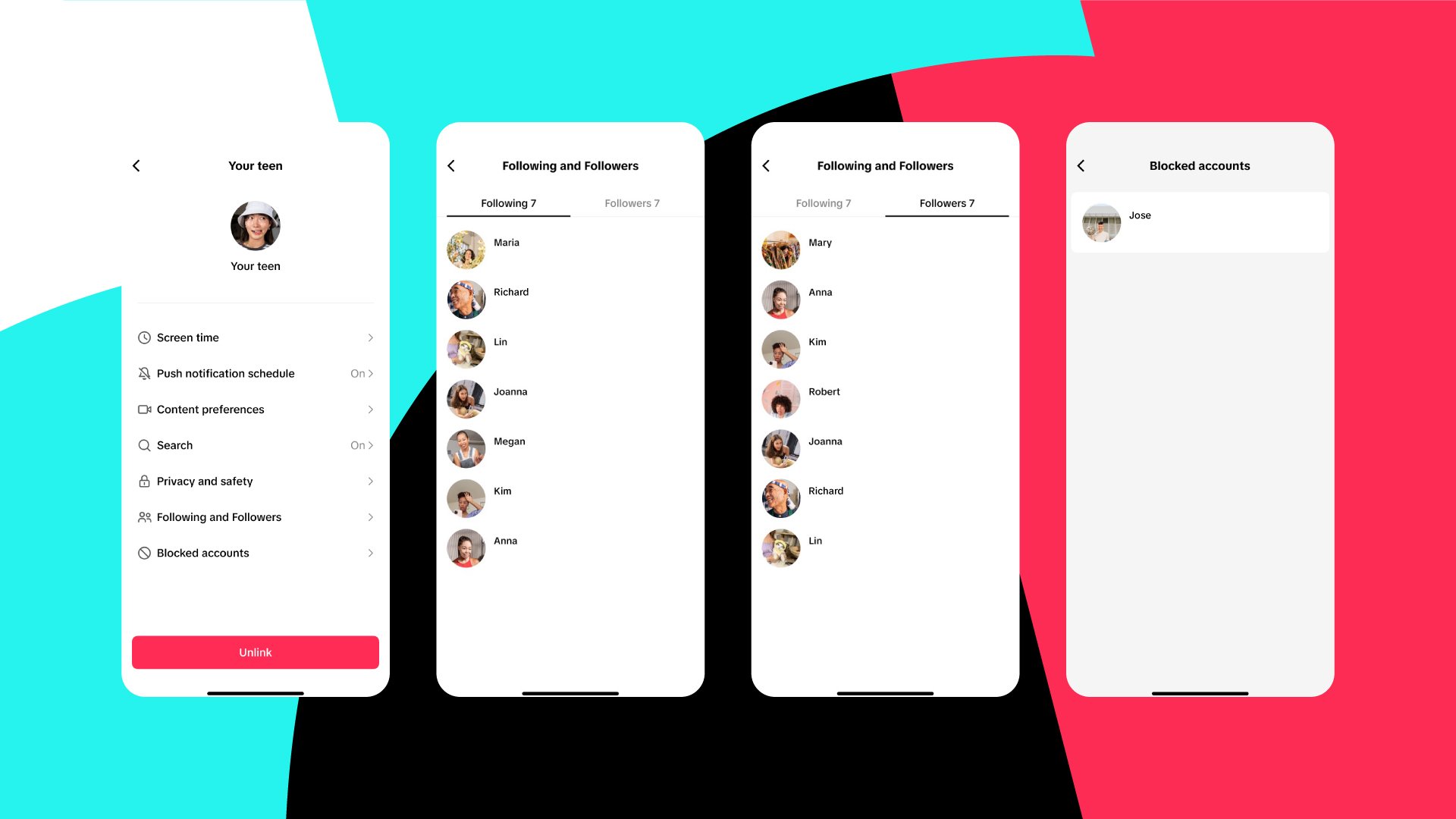Click the Push notification schedule icon
The height and width of the screenshot is (819, 1456).
143,373
